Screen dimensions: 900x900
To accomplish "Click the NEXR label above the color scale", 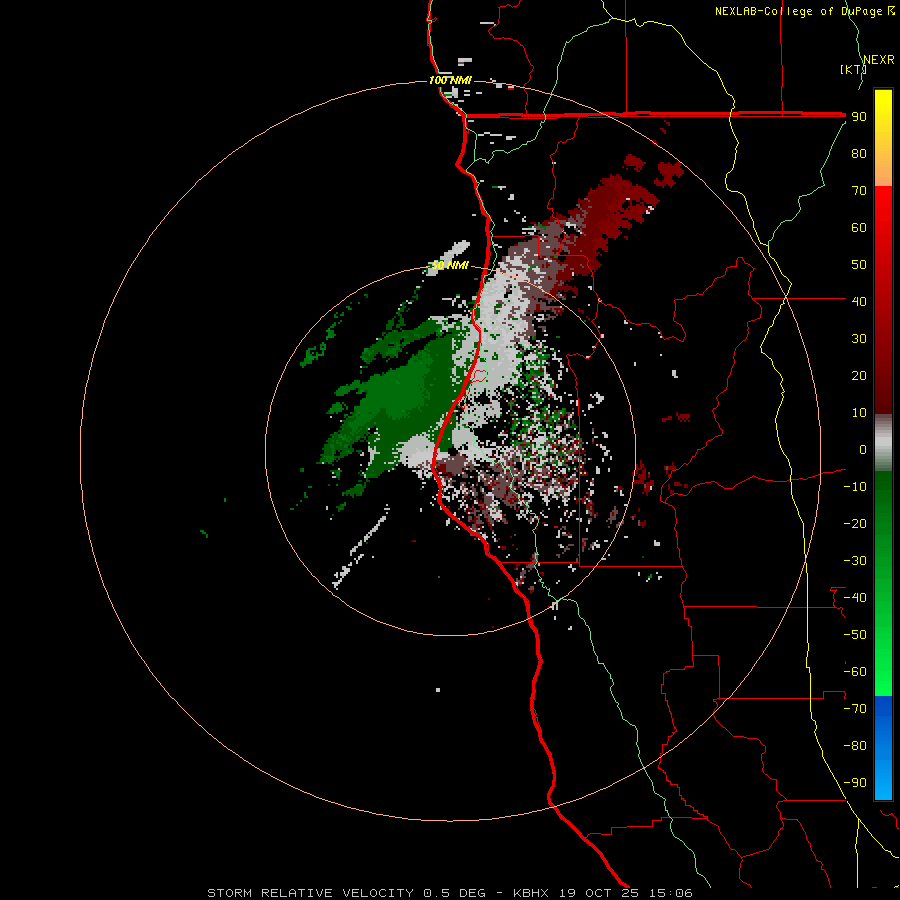I will 879,60.
